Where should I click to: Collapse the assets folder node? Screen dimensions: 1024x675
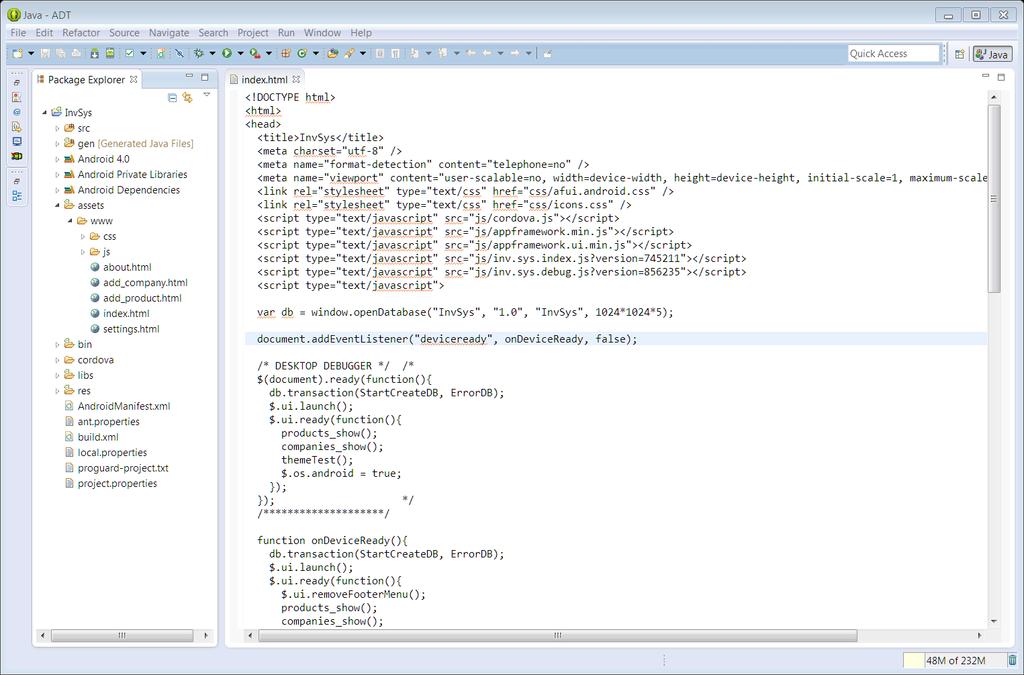[x=57, y=205]
